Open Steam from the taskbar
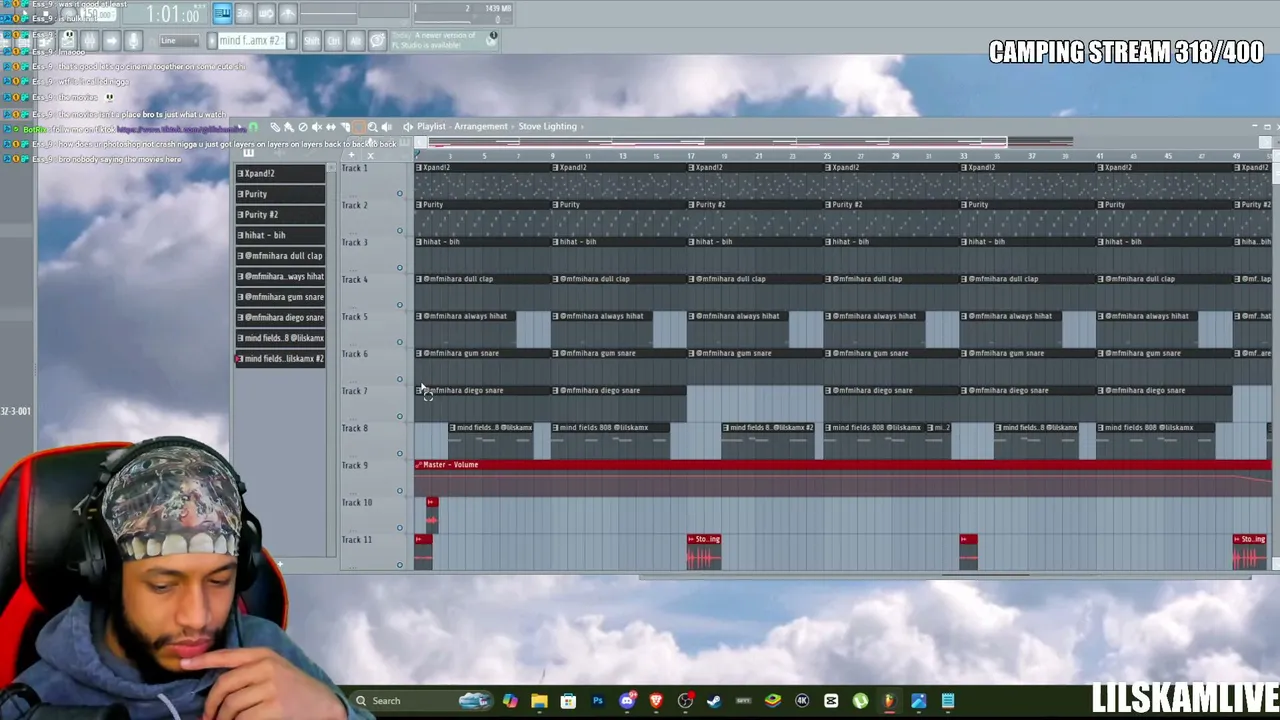 pyautogui.click(x=714, y=701)
